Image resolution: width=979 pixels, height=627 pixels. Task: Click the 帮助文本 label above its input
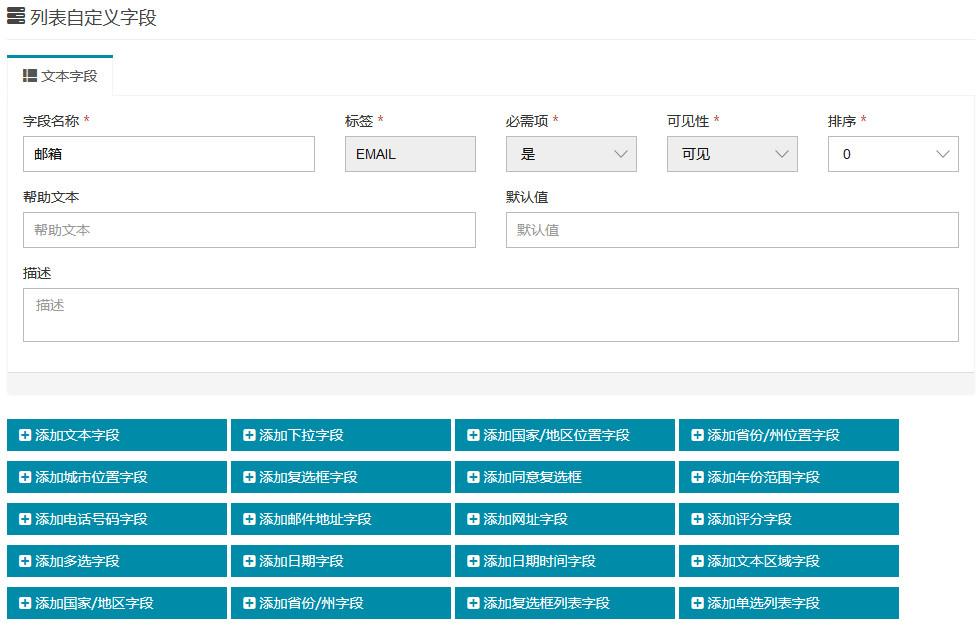(x=51, y=197)
